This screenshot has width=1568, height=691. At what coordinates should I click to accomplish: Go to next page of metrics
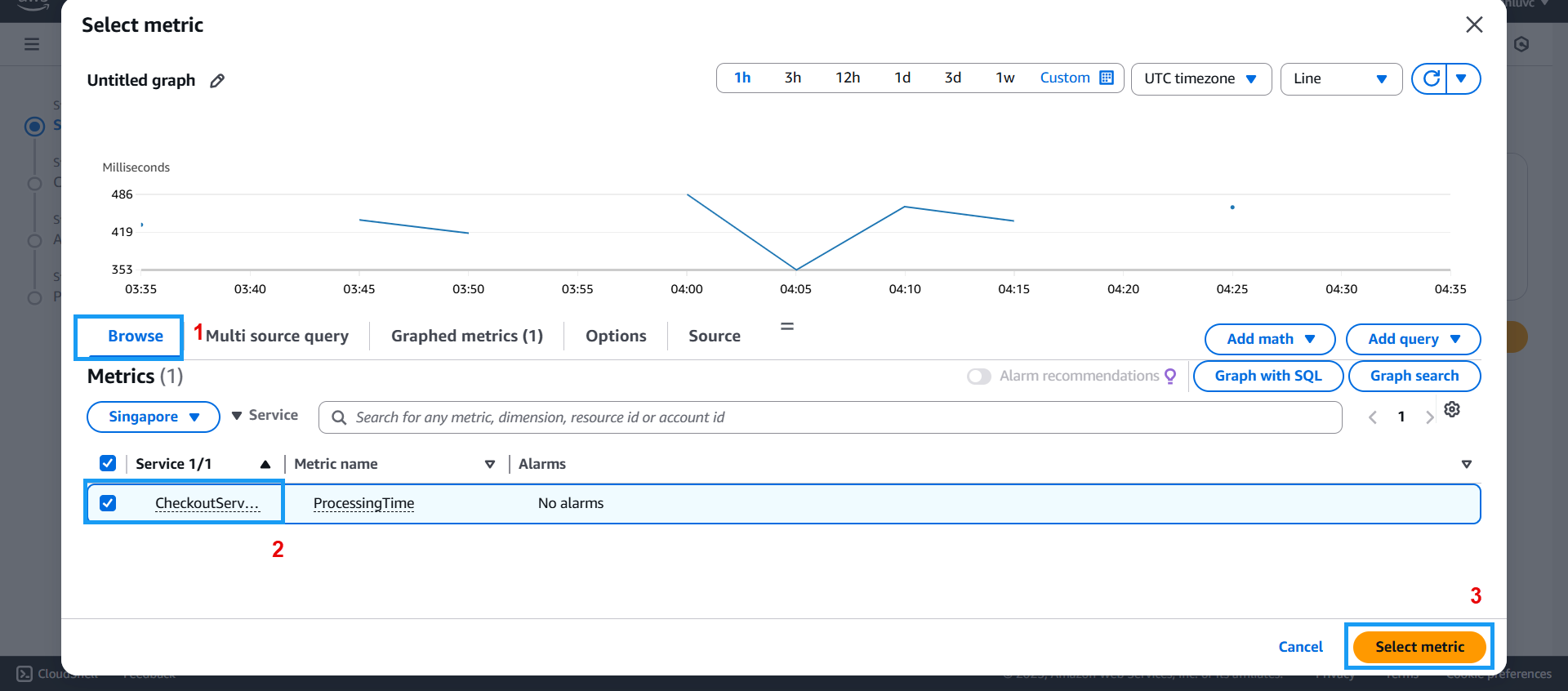click(1429, 417)
